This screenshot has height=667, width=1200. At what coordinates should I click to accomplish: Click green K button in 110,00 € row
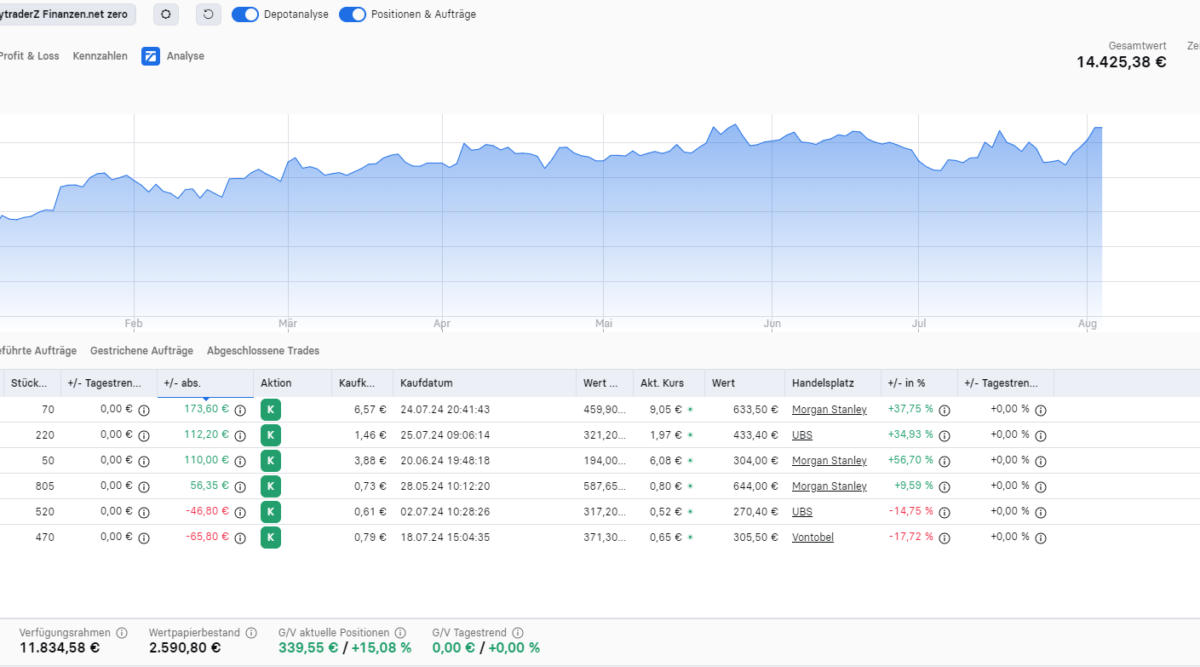(271, 460)
